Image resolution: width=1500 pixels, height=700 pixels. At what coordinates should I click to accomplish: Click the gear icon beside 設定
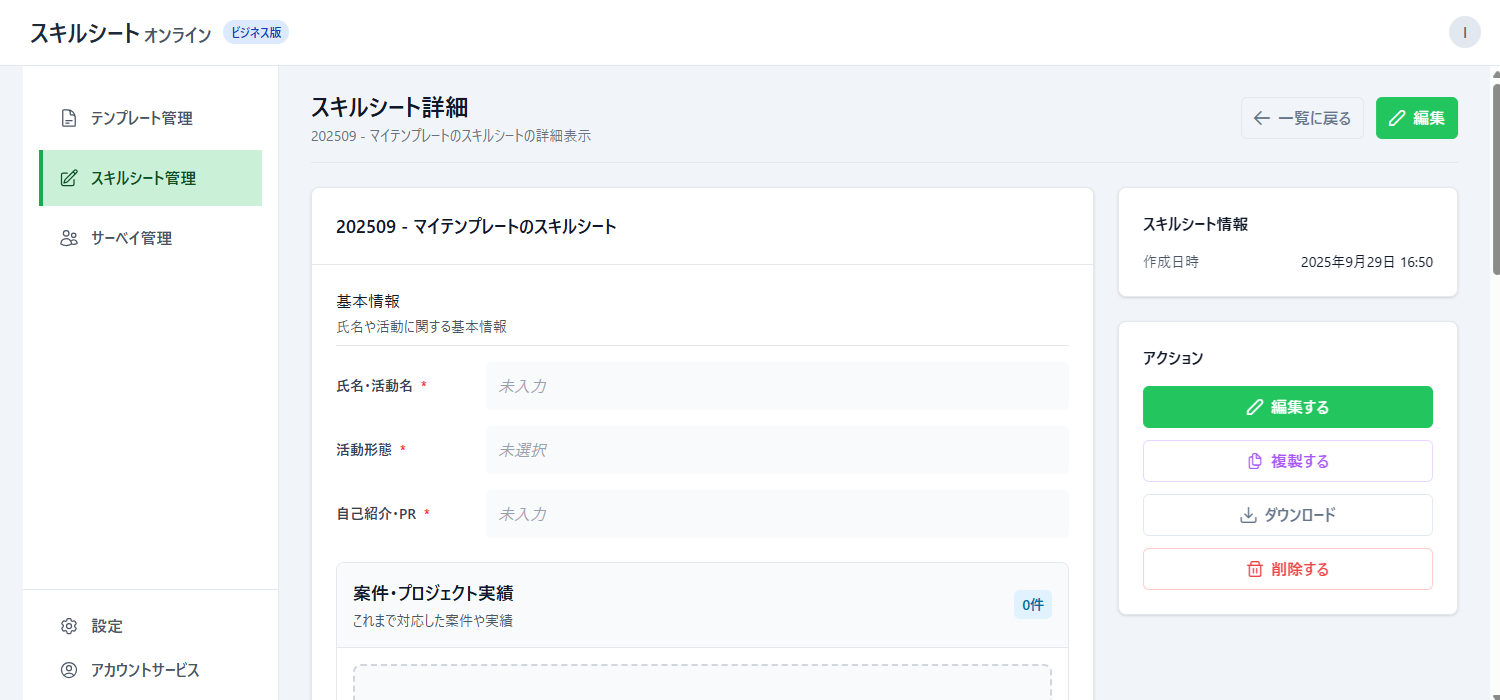pos(69,626)
